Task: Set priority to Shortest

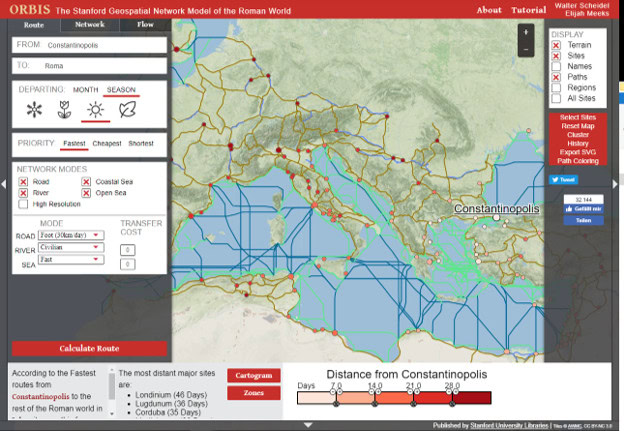Action: click(x=141, y=144)
